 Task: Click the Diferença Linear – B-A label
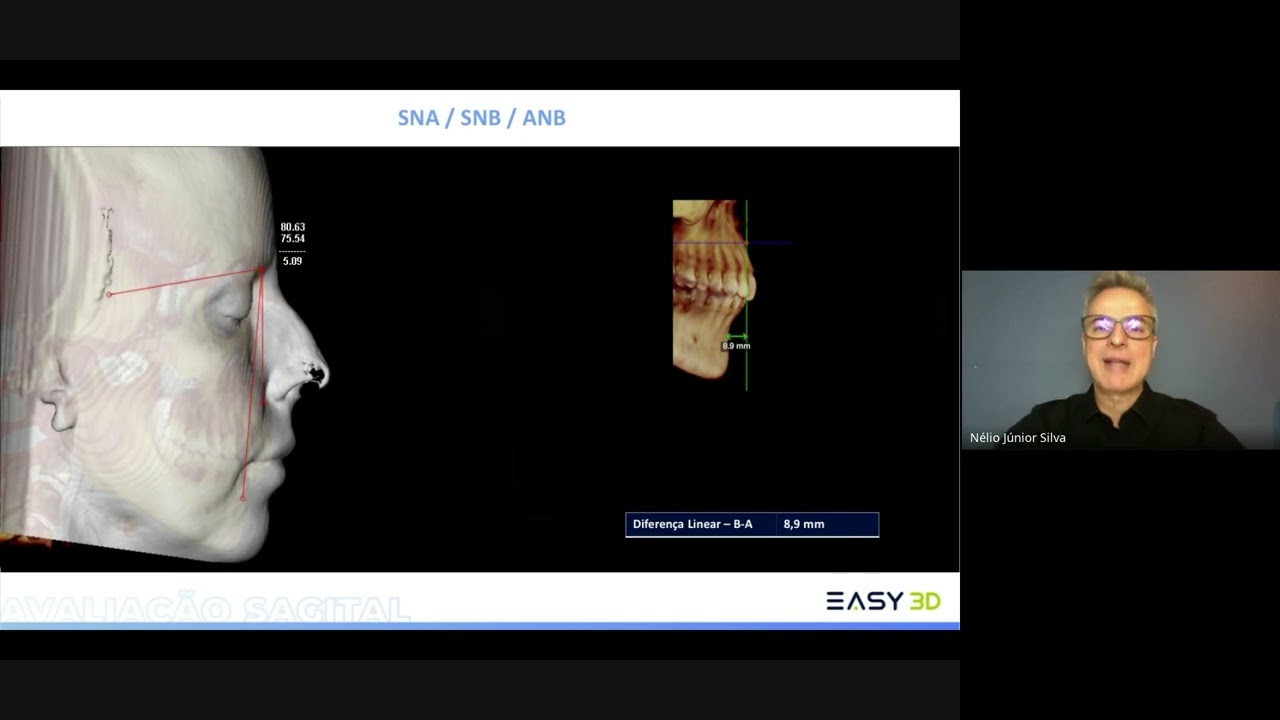click(693, 524)
